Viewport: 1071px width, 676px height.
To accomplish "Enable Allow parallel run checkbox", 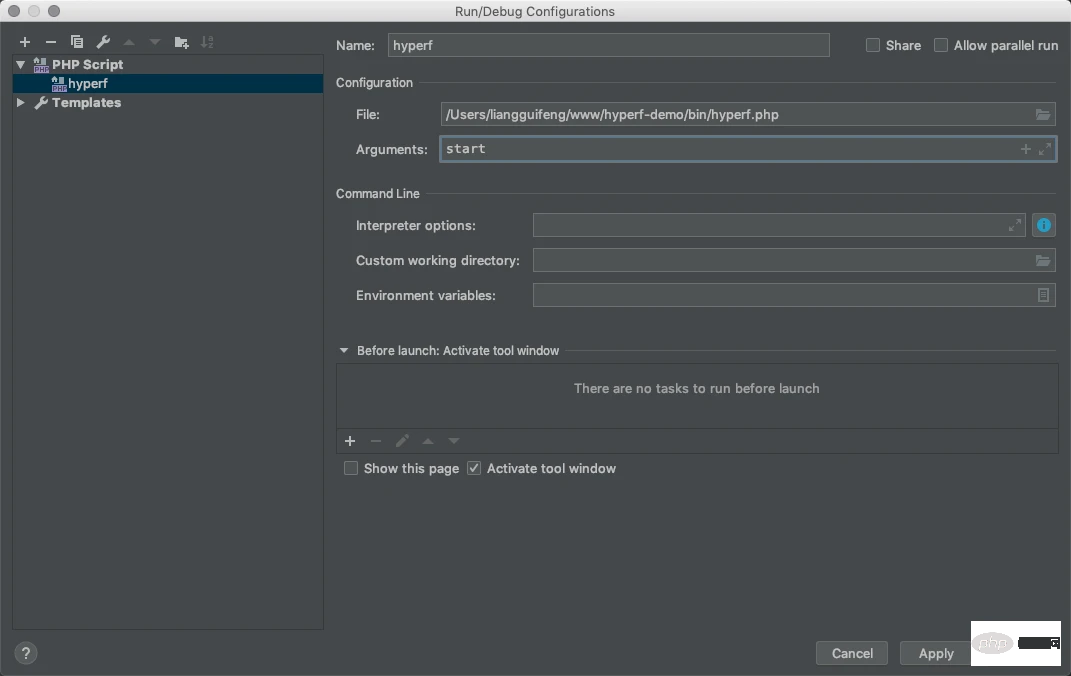I will tap(941, 45).
